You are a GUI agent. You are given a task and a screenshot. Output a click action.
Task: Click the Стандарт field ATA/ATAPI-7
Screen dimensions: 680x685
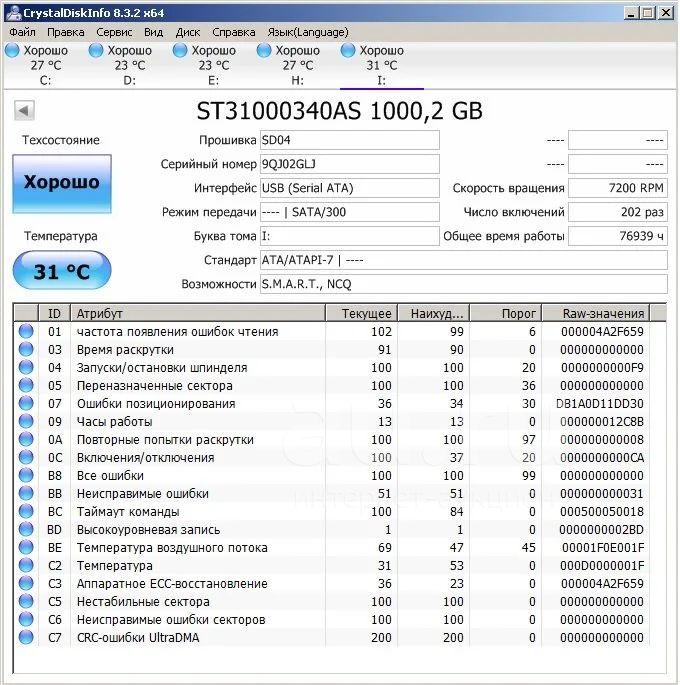(x=464, y=260)
